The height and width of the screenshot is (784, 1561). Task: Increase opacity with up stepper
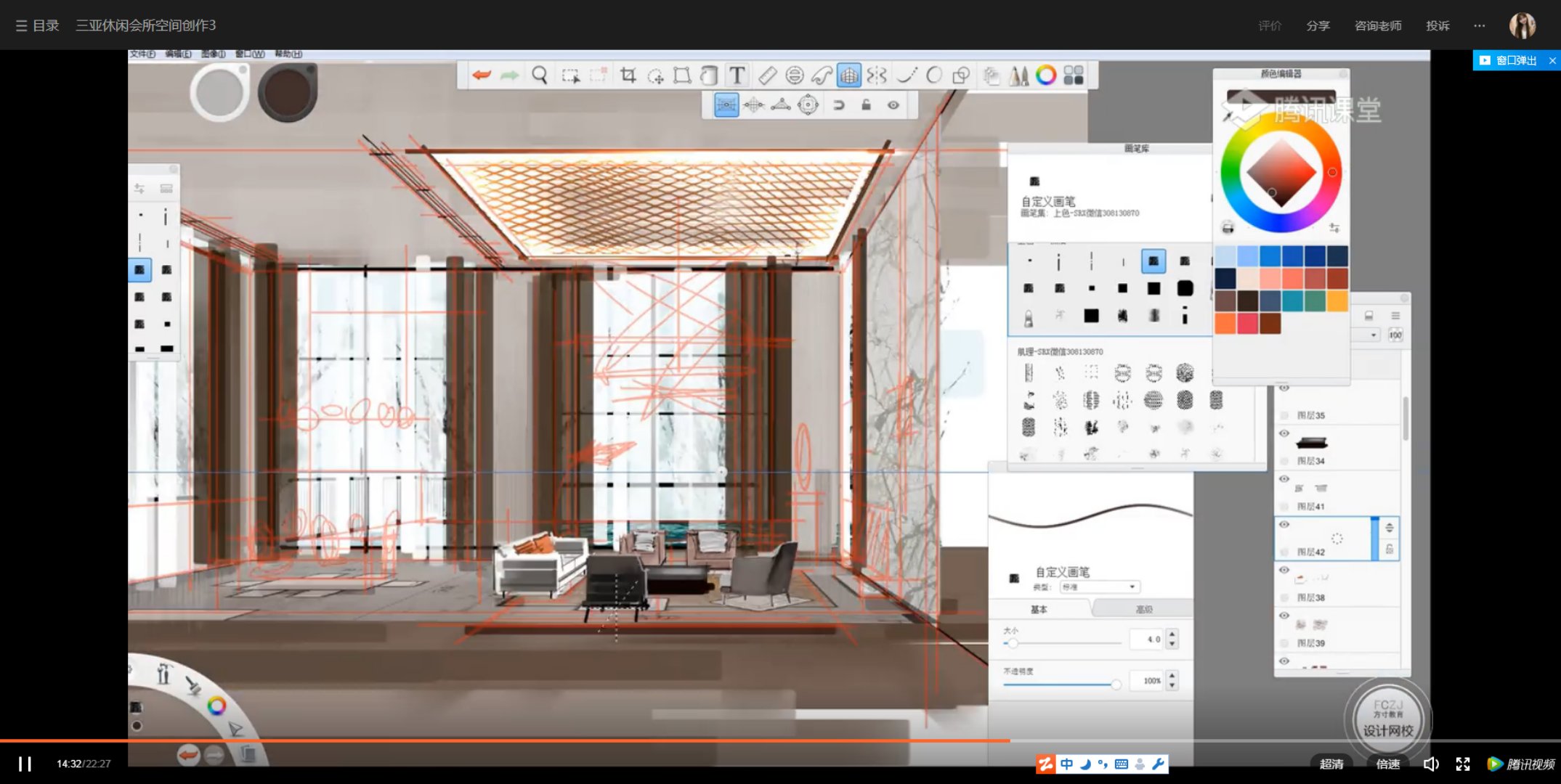(x=1172, y=676)
